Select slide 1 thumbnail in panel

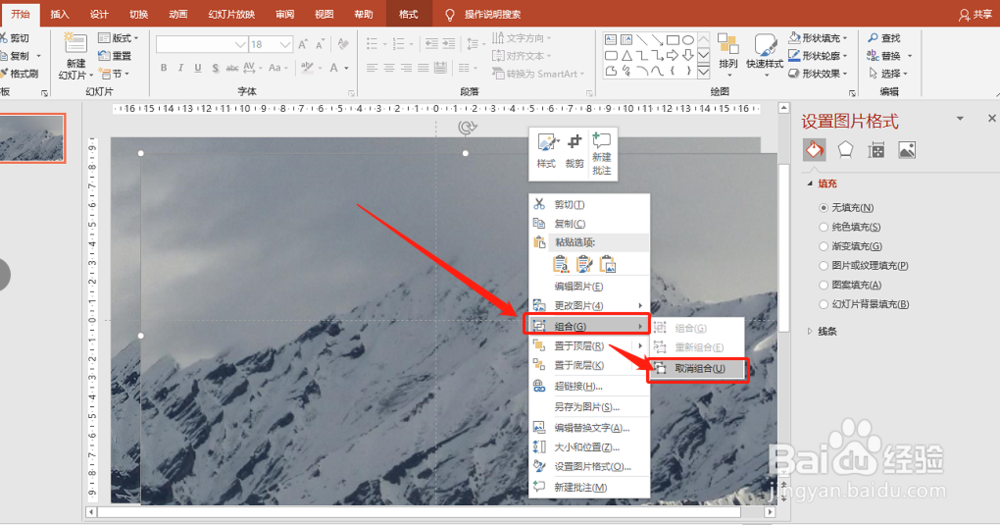point(32,138)
